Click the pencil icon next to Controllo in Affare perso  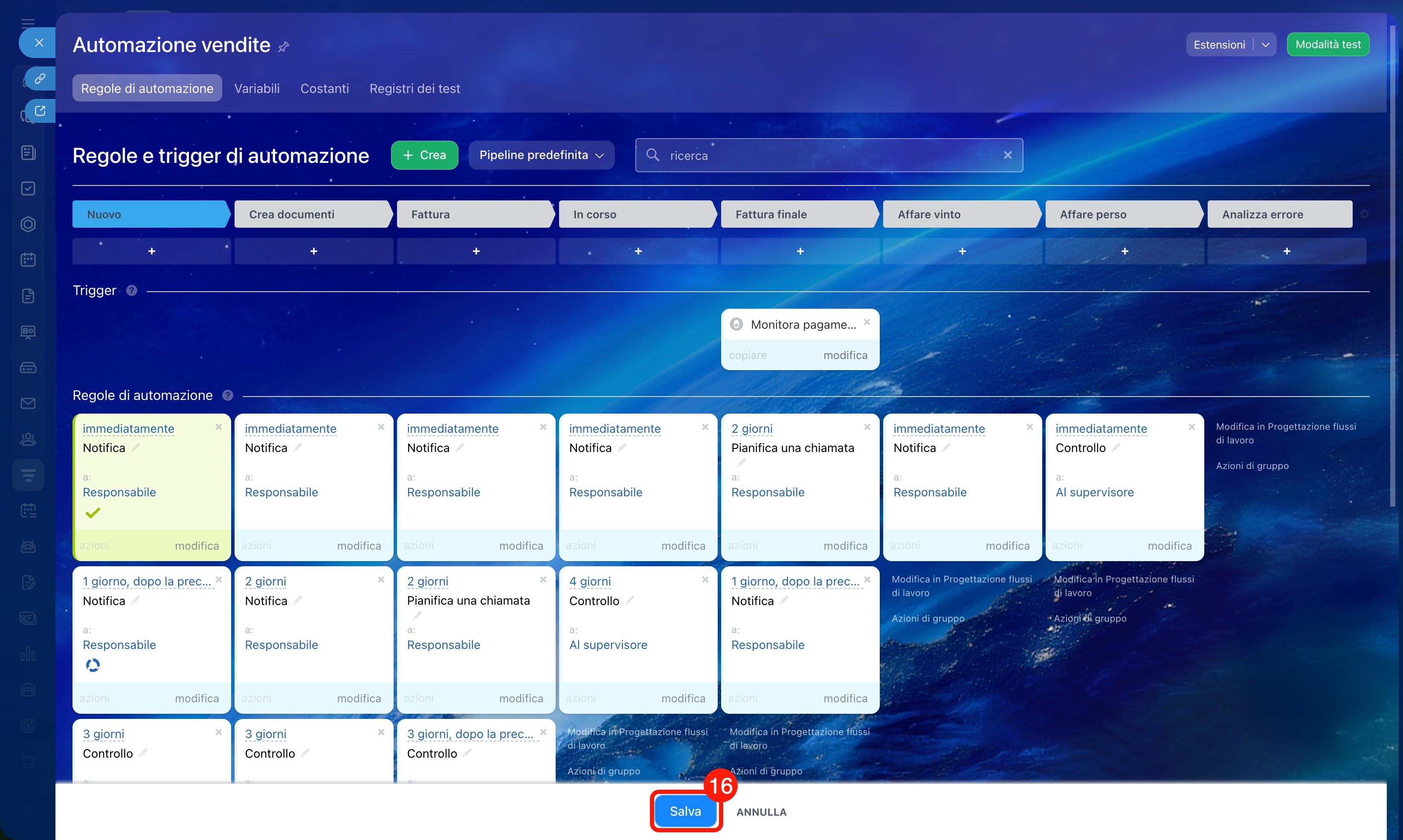coord(1116,448)
